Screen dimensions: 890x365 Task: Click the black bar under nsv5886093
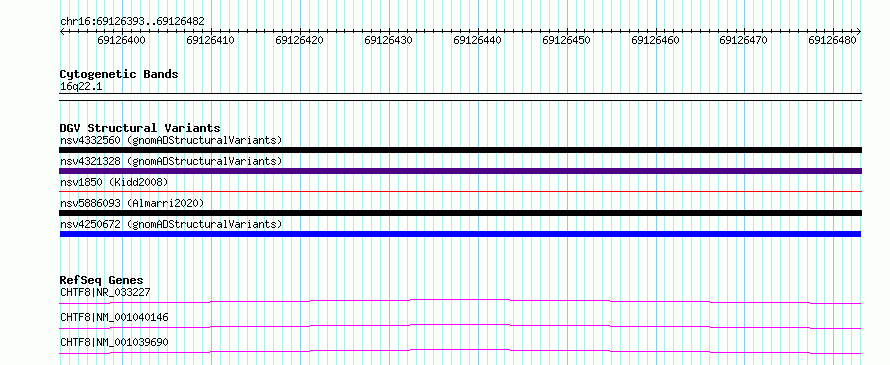(x=460, y=213)
